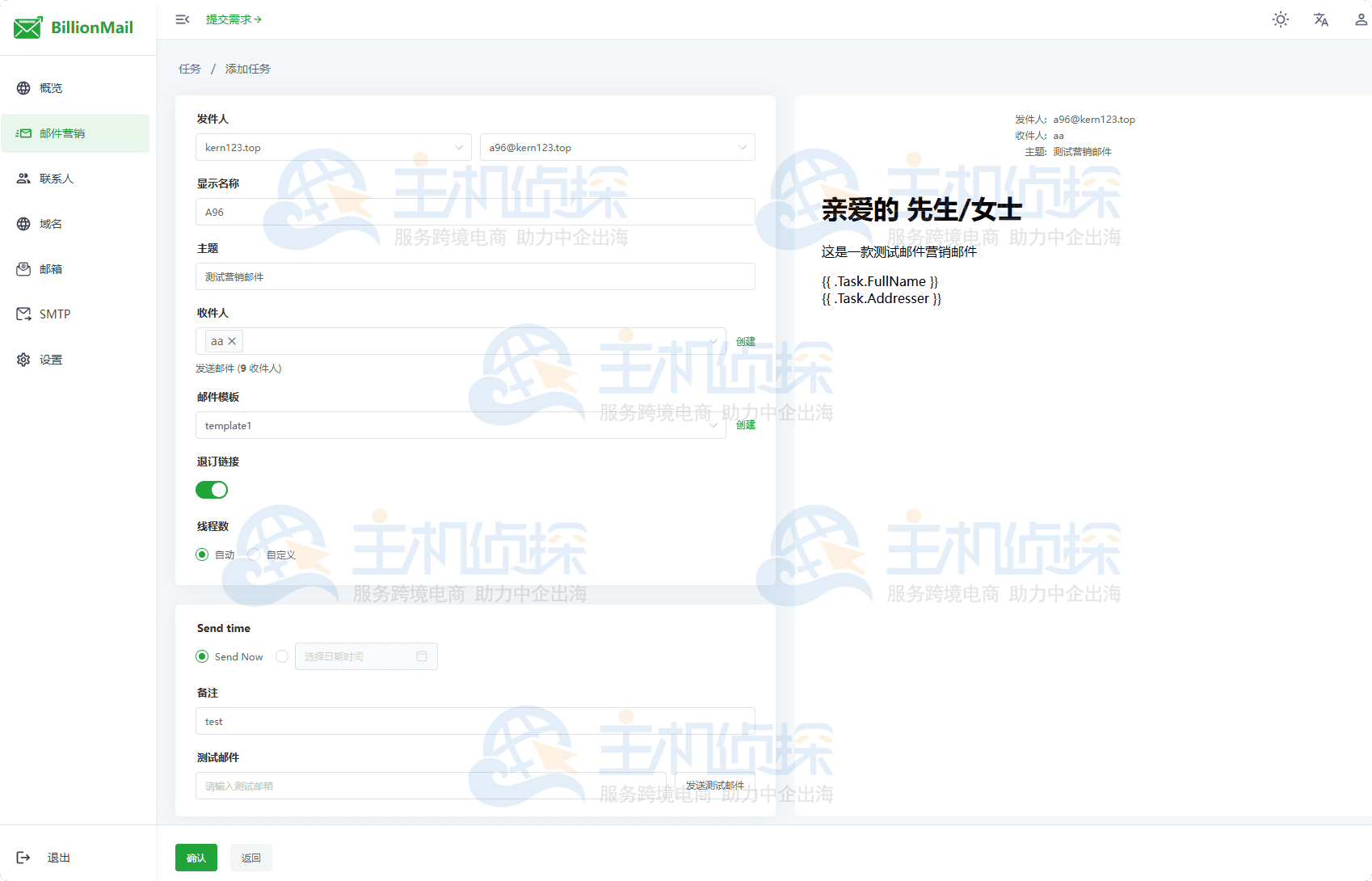Screen dimensions: 1372x881
Task: Disable the 退订链接 toggle
Action: (211, 490)
